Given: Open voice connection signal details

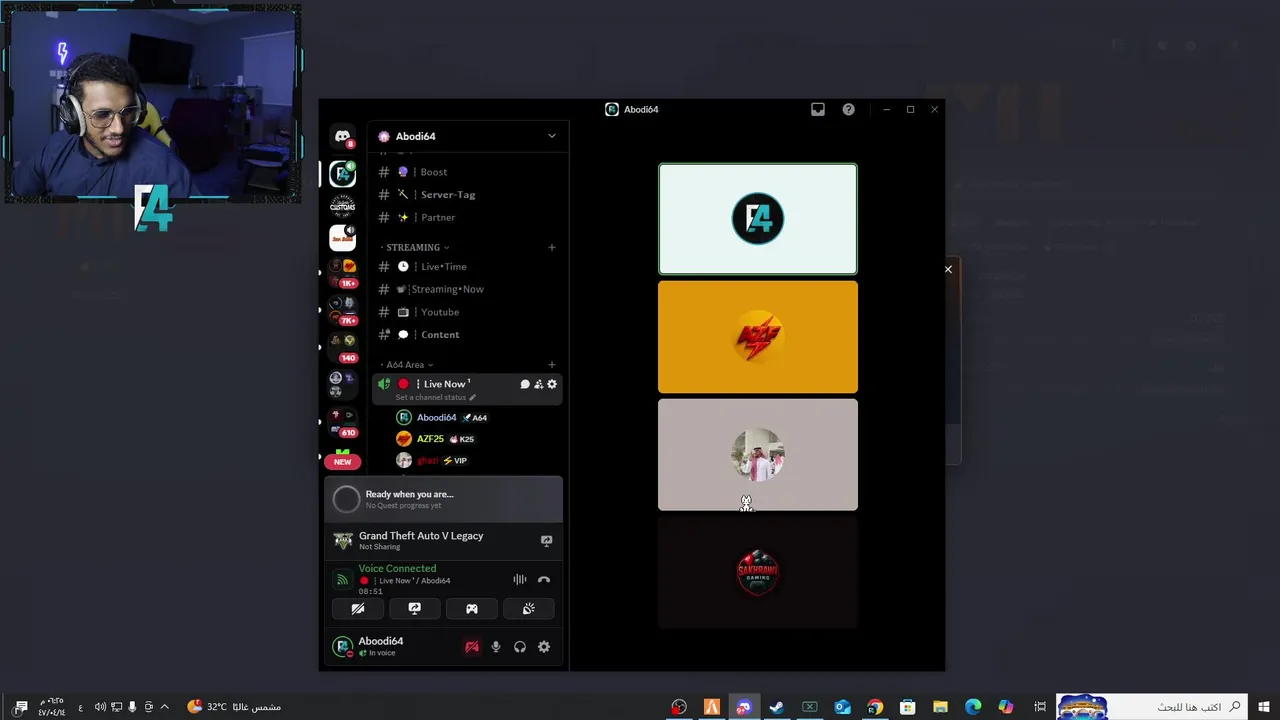Looking at the screenshot, I should pyautogui.click(x=343, y=580).
